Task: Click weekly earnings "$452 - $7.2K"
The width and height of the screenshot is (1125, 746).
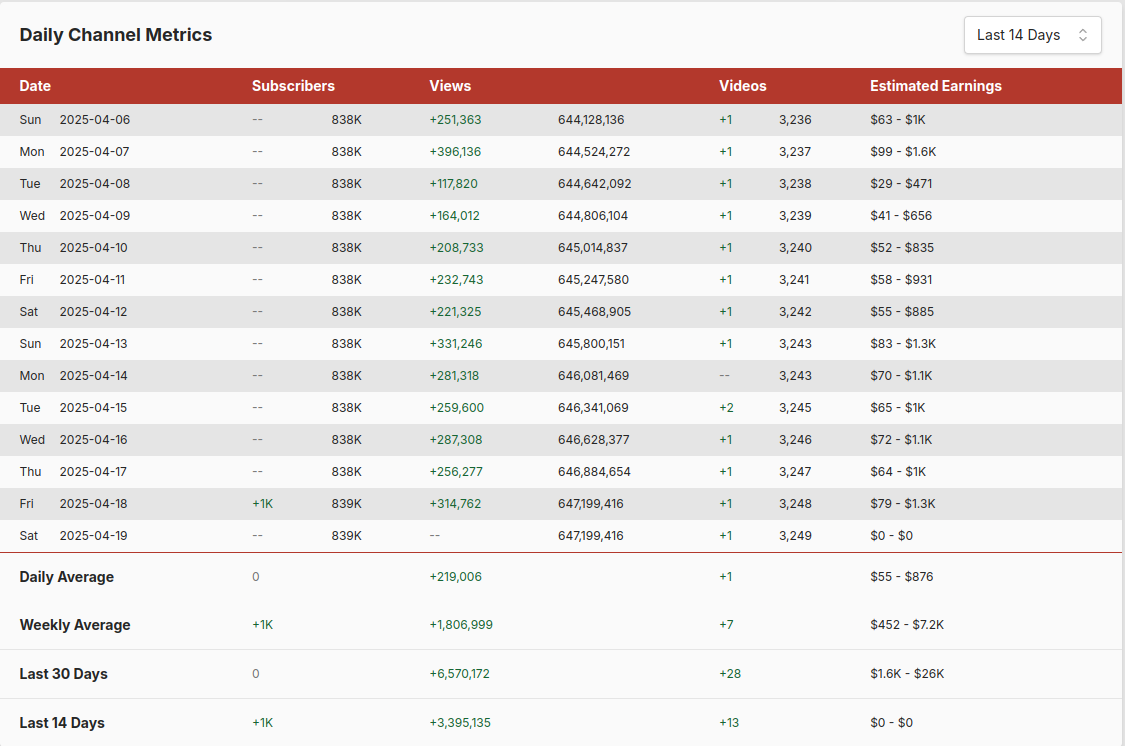Action: (907, 625)
